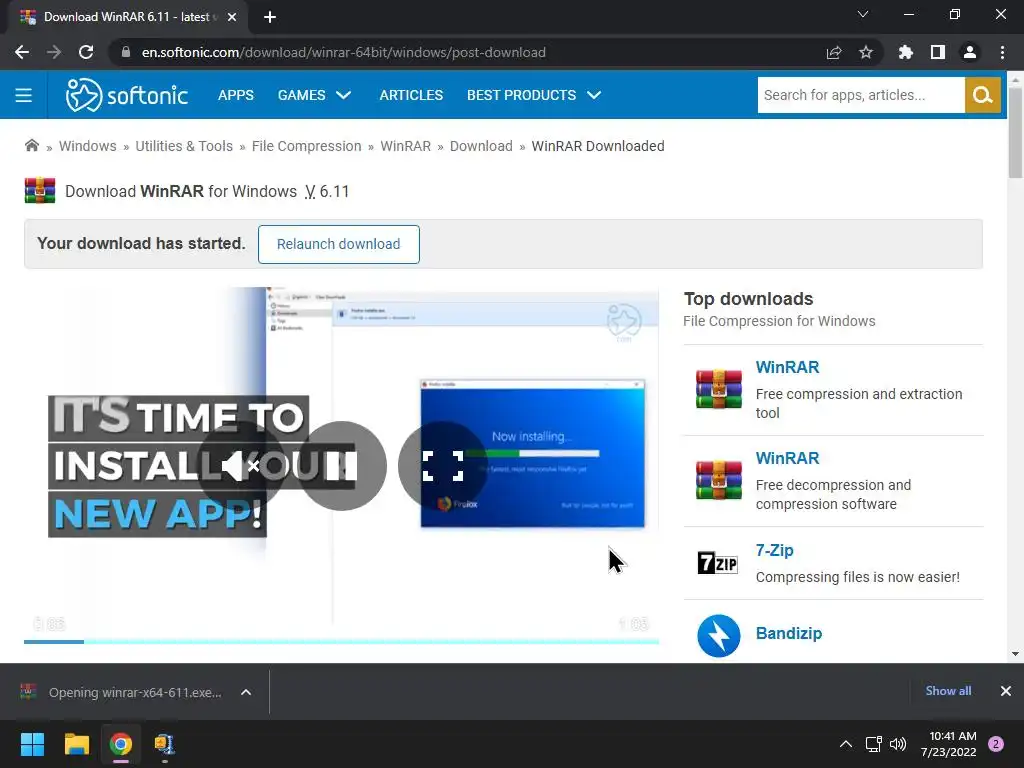Click the Chrome taskbar icon
The width and height of the screenshot is (1024, 768).
tap(121, 744)
